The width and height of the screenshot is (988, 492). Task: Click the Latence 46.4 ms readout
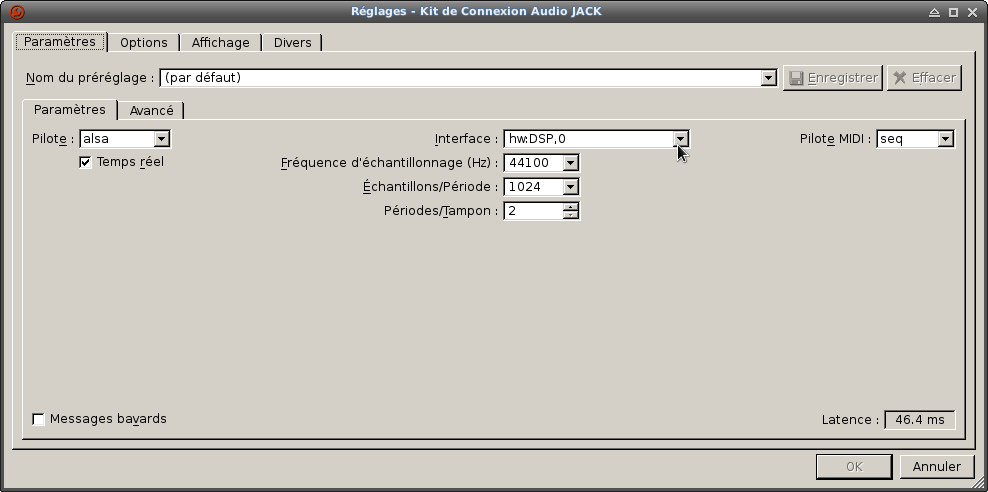click(919, 420)
